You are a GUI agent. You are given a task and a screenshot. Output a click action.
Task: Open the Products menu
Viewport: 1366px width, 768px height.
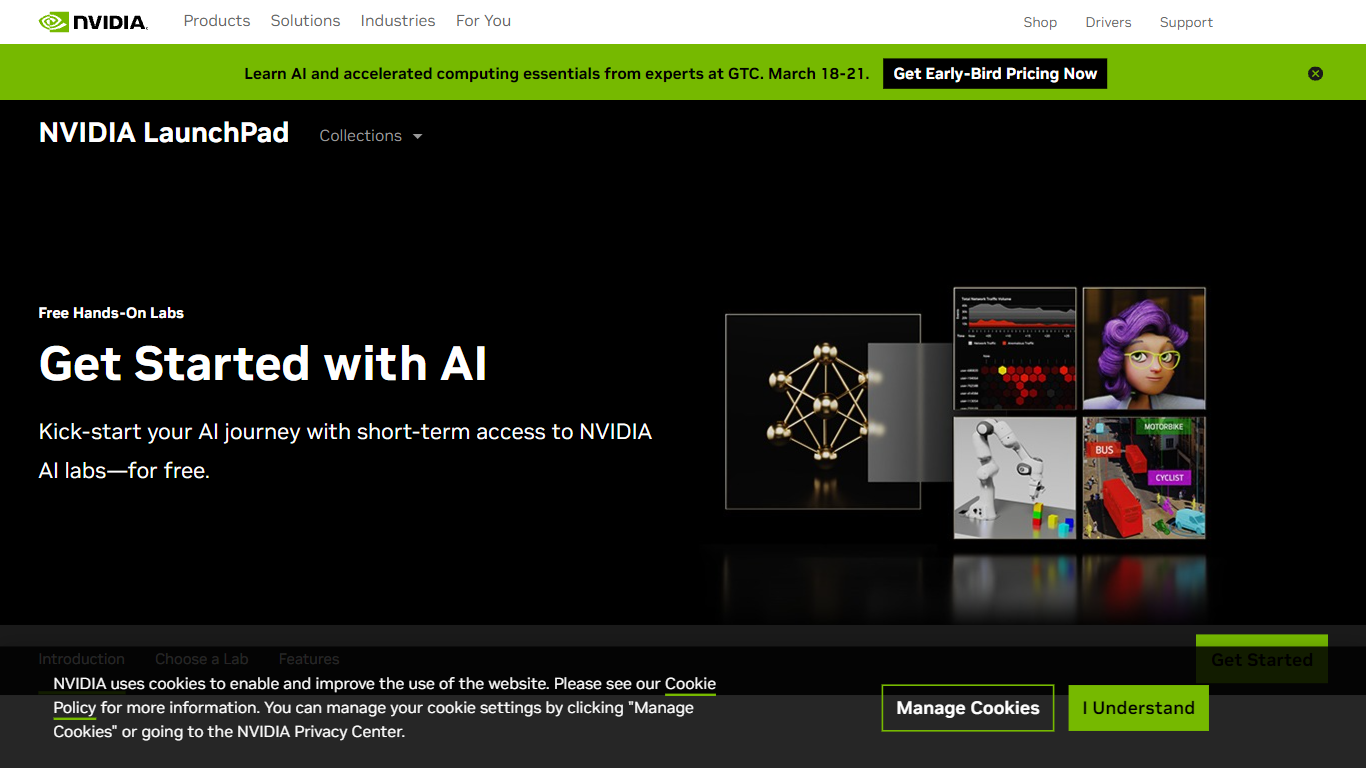(x=217, y=21)
